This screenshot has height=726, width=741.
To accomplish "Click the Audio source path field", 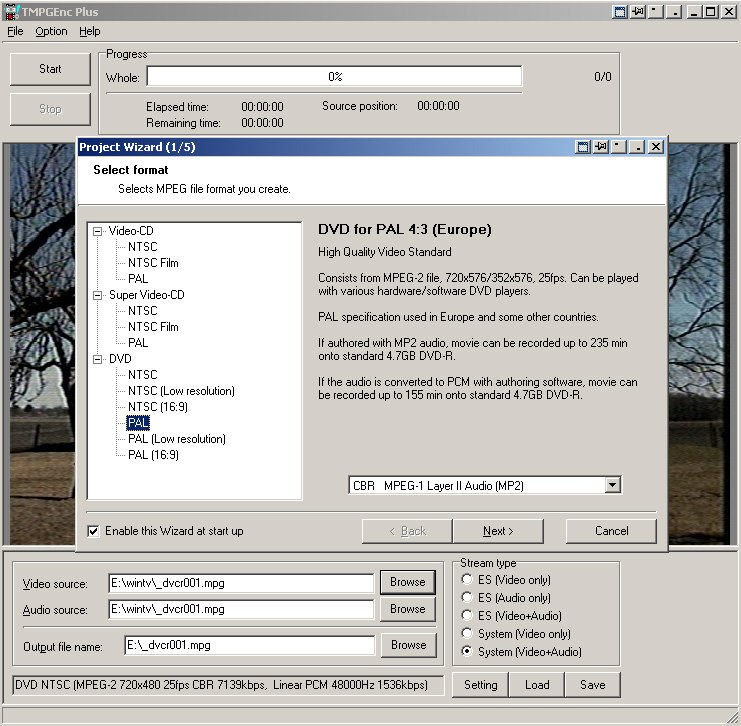I will pyautogui.click(x=241, y=609).
